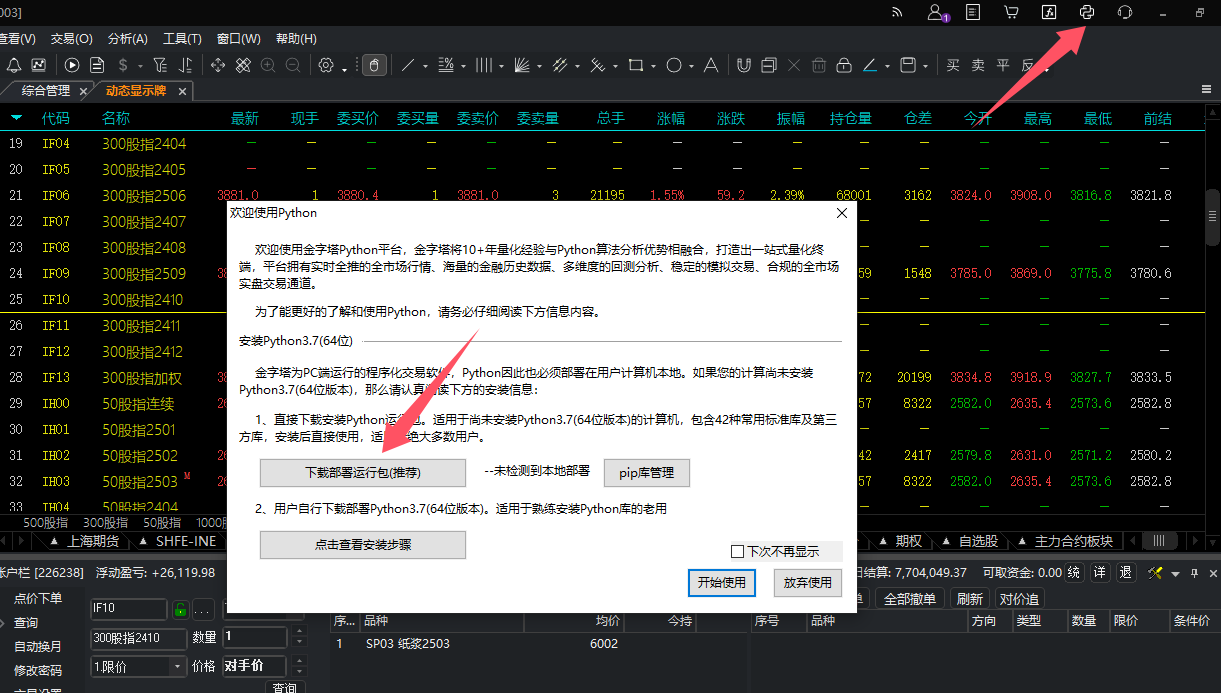Viewport: 1221px width, 693px height.
Task: Expand the dropdown arrow beside the save icon
Action: point(926,66)
